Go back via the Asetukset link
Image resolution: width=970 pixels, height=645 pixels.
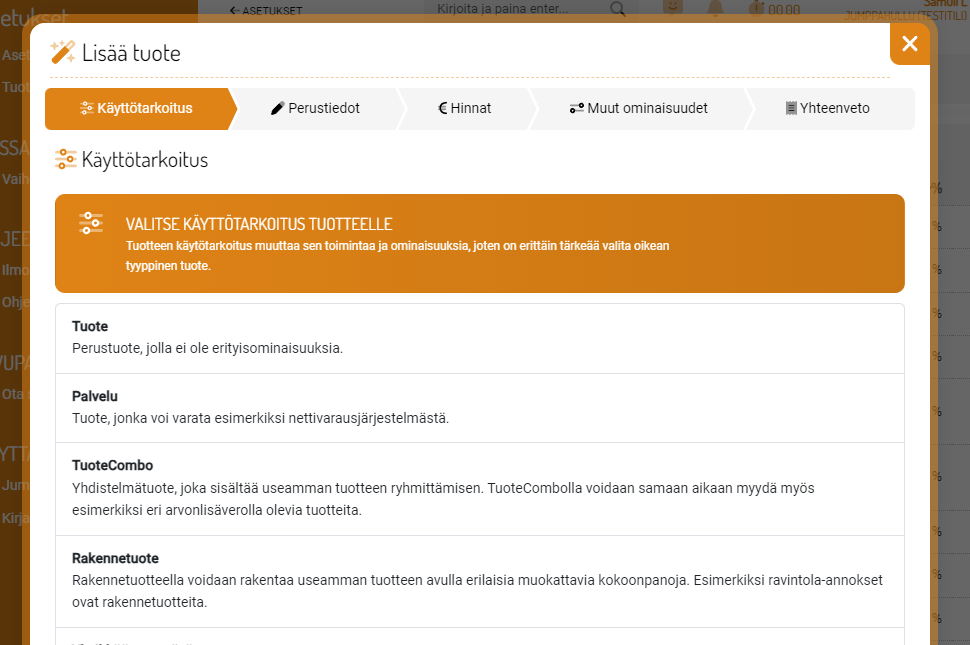coord(266,10)
